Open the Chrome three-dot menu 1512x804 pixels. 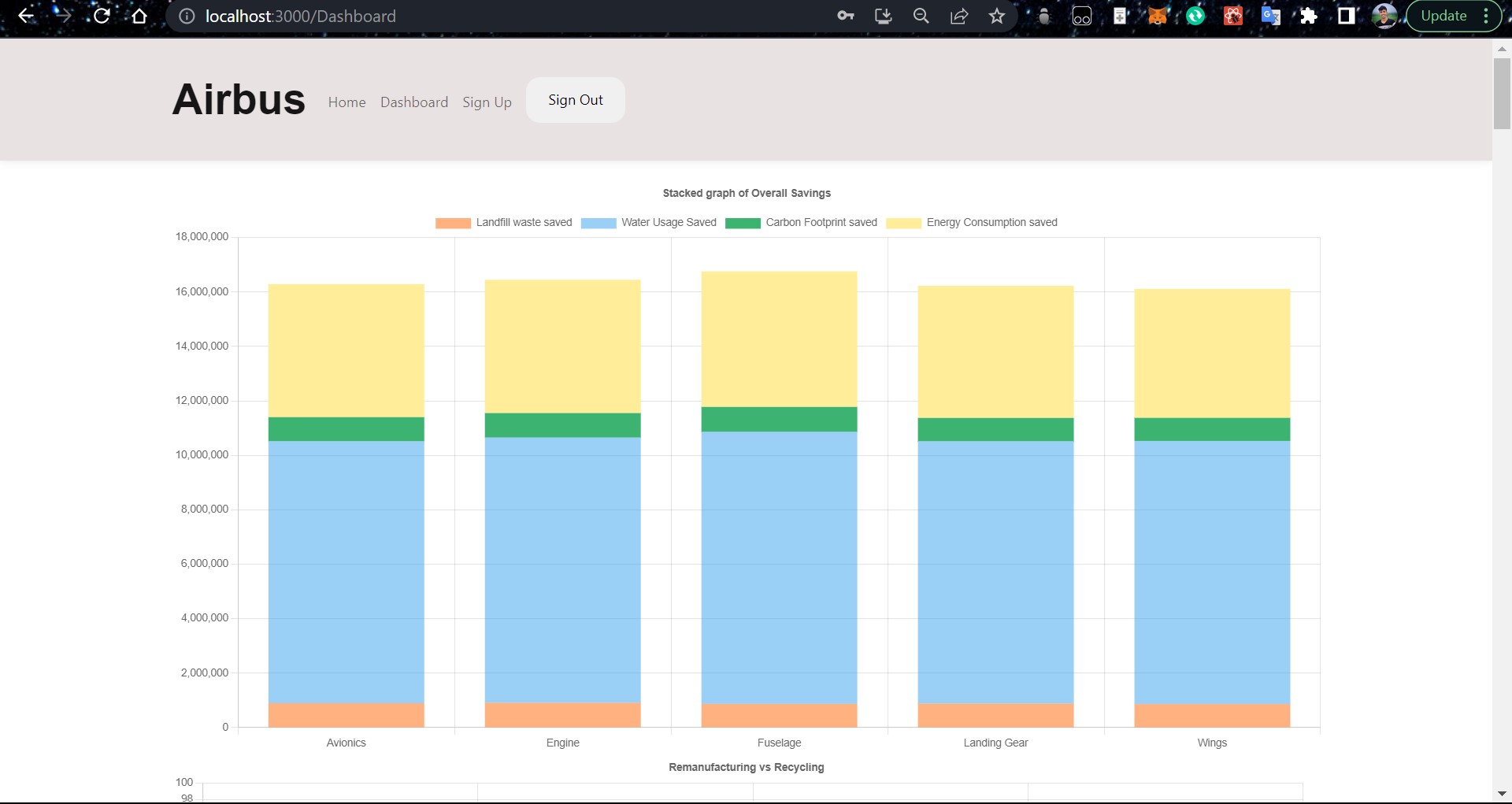[1486, 16]
